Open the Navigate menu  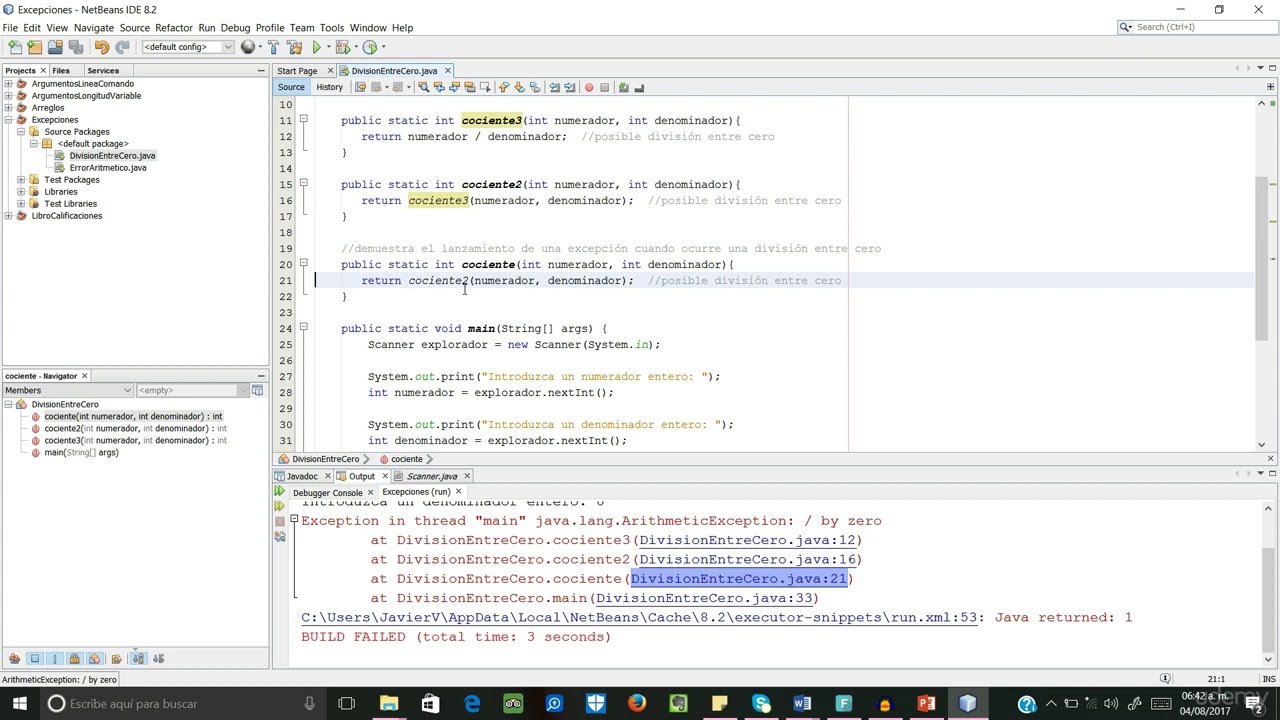(93, 27)
